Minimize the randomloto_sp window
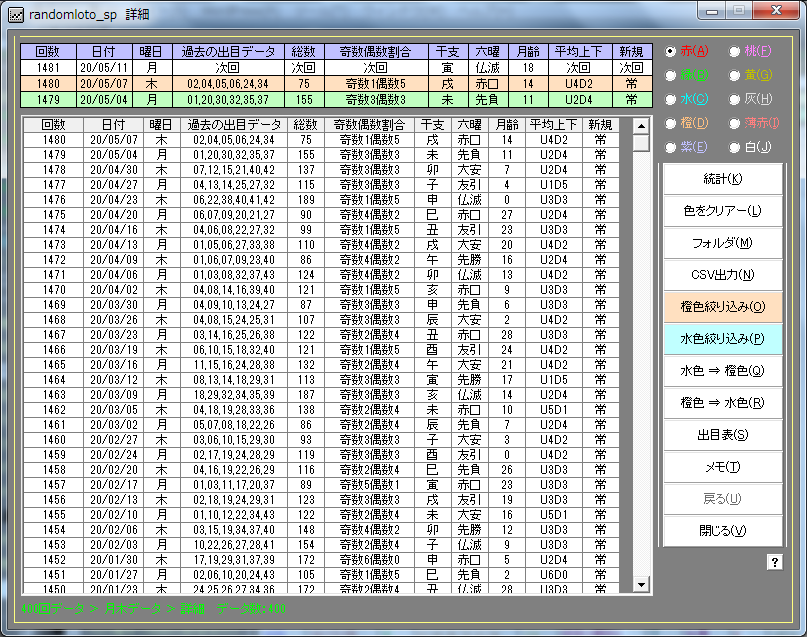807x637 pixels. pyautogui.click(x=712, y=11)
